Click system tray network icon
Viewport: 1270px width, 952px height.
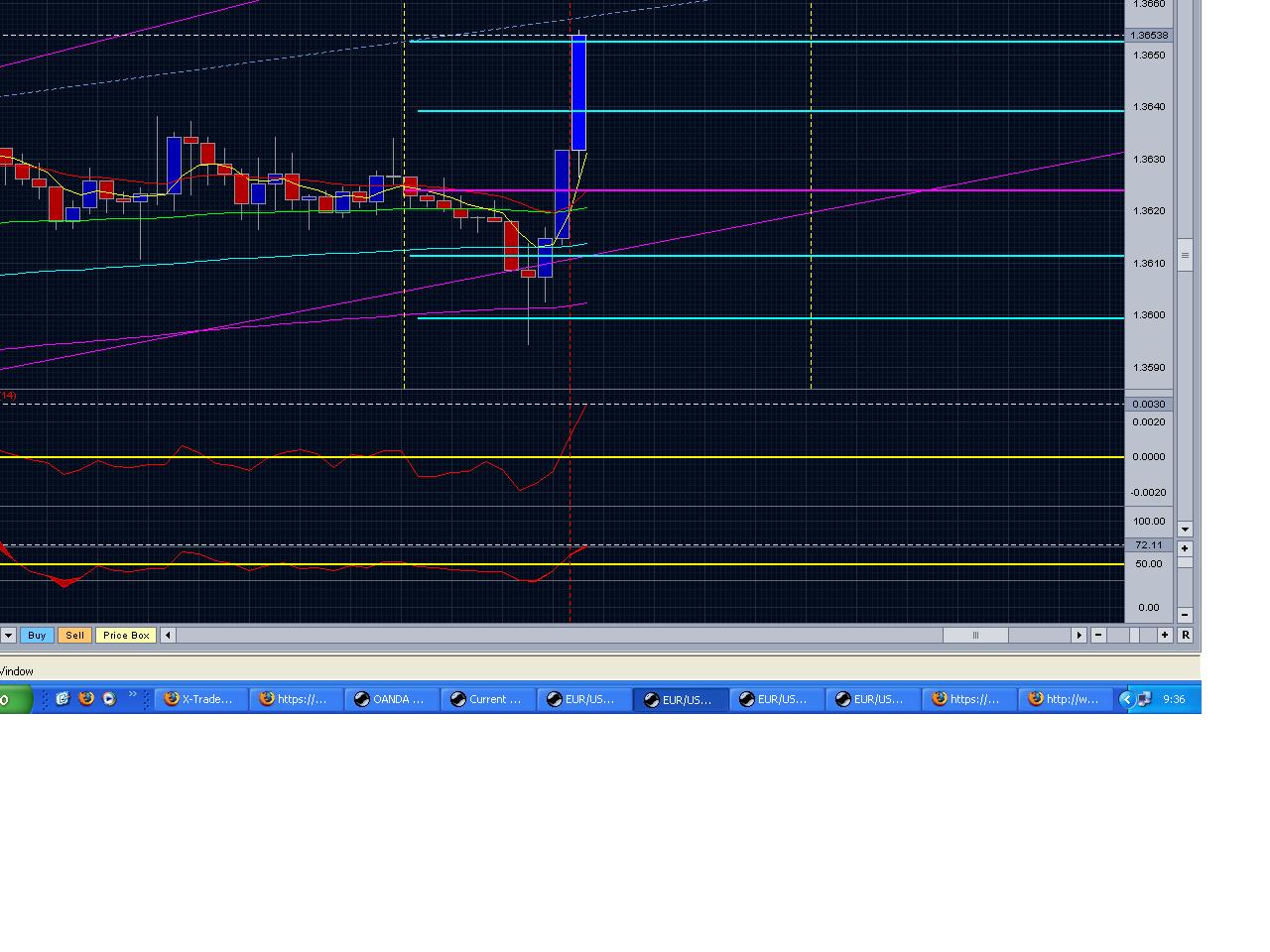1144,699
